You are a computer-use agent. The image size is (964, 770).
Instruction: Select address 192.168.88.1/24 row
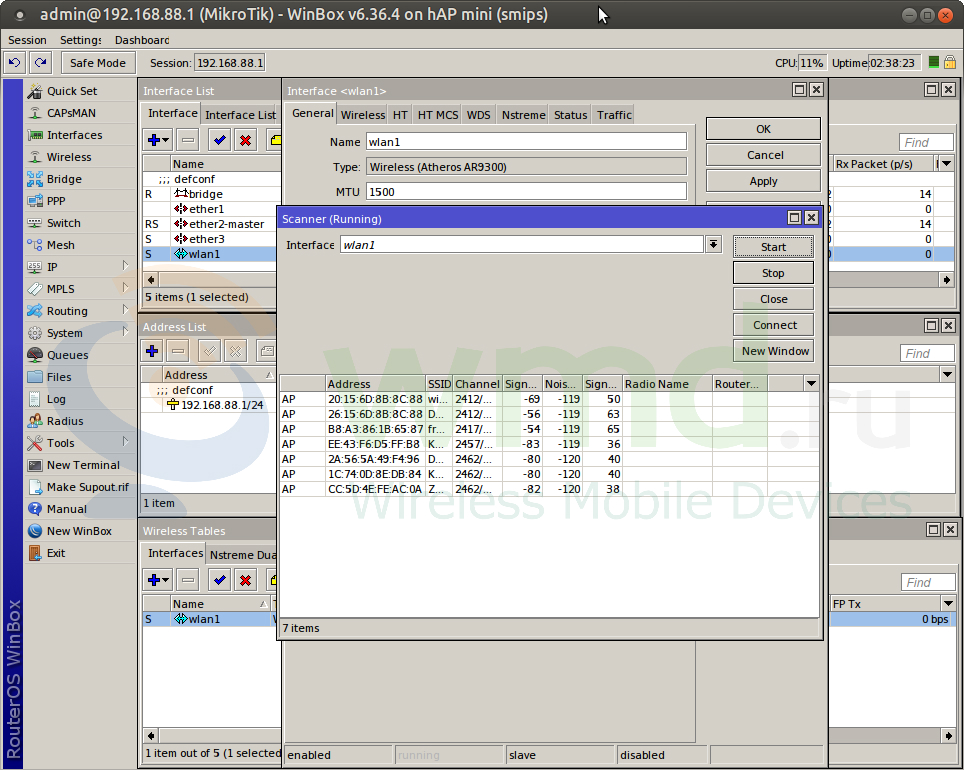209,405
